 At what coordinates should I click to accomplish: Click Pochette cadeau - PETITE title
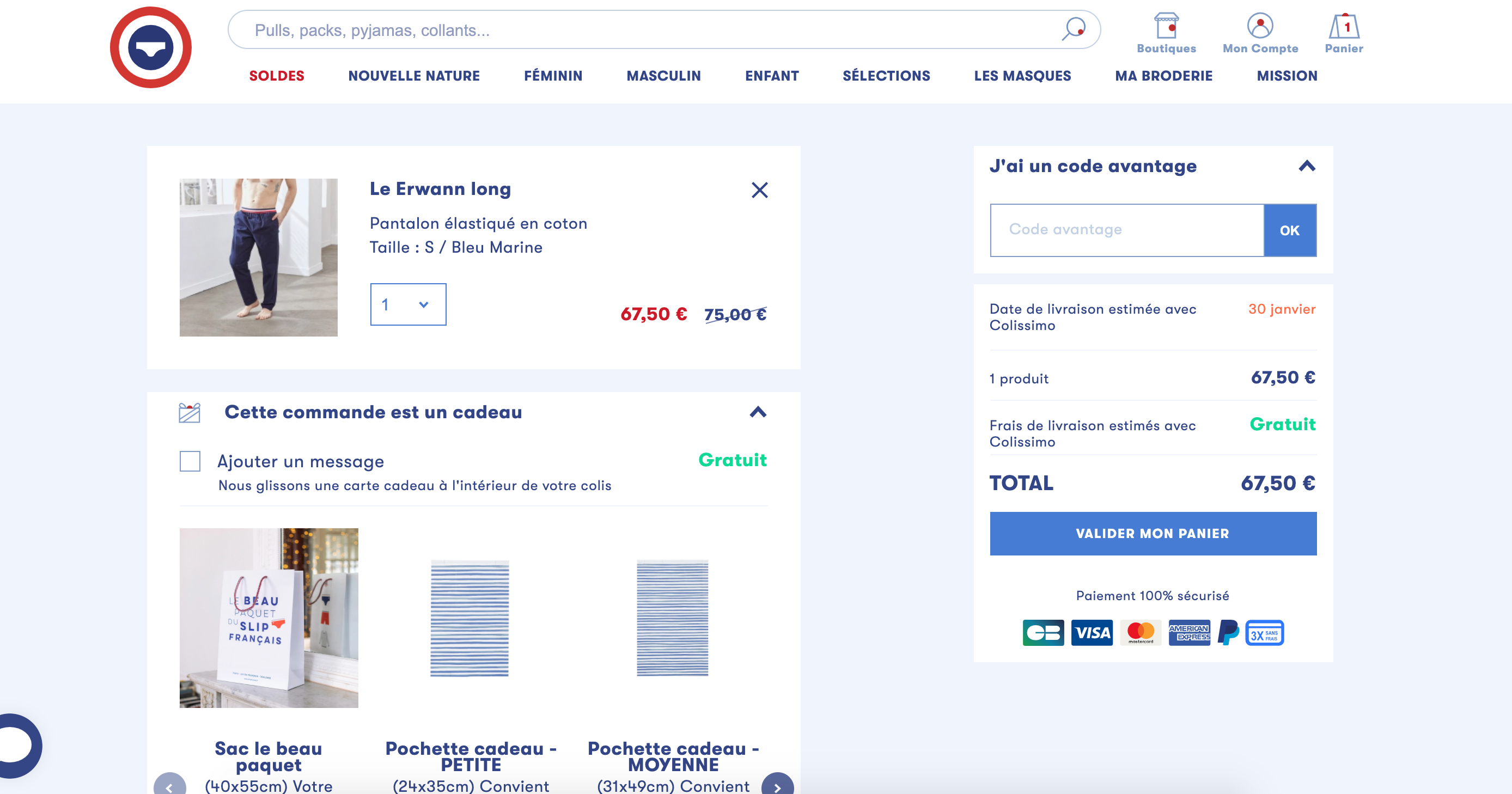pyautogui.click(x=471, y=756)
